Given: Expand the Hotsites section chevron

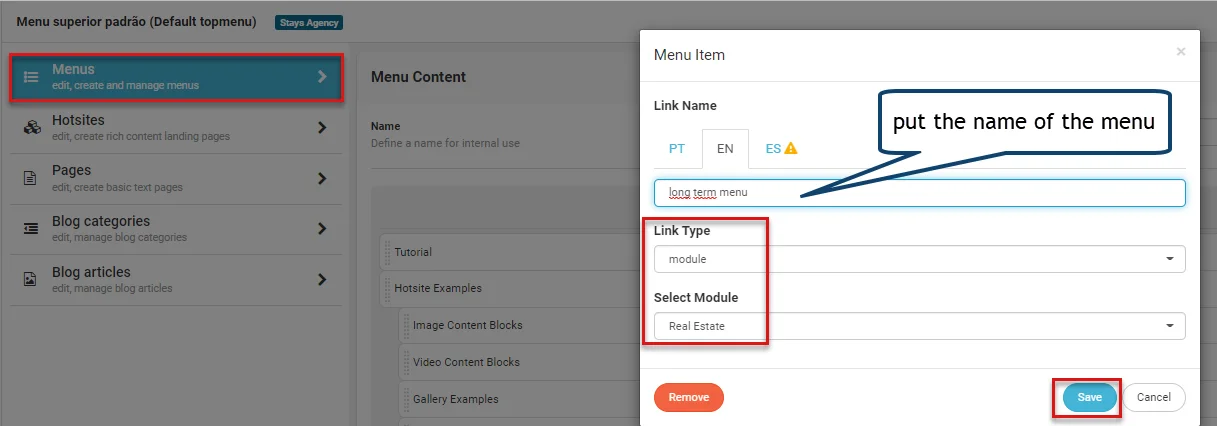Looking at the screenshot, I should pyautogui.click(x=322, y=127).
